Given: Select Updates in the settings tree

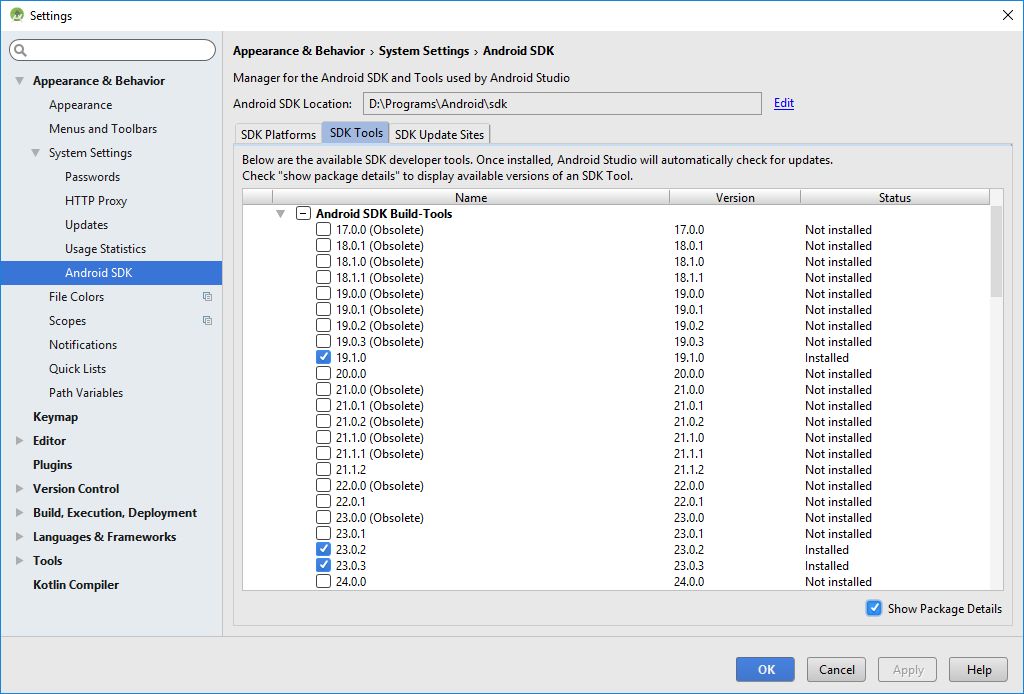Looking at the screenshot, I should [x=87, y=225].
